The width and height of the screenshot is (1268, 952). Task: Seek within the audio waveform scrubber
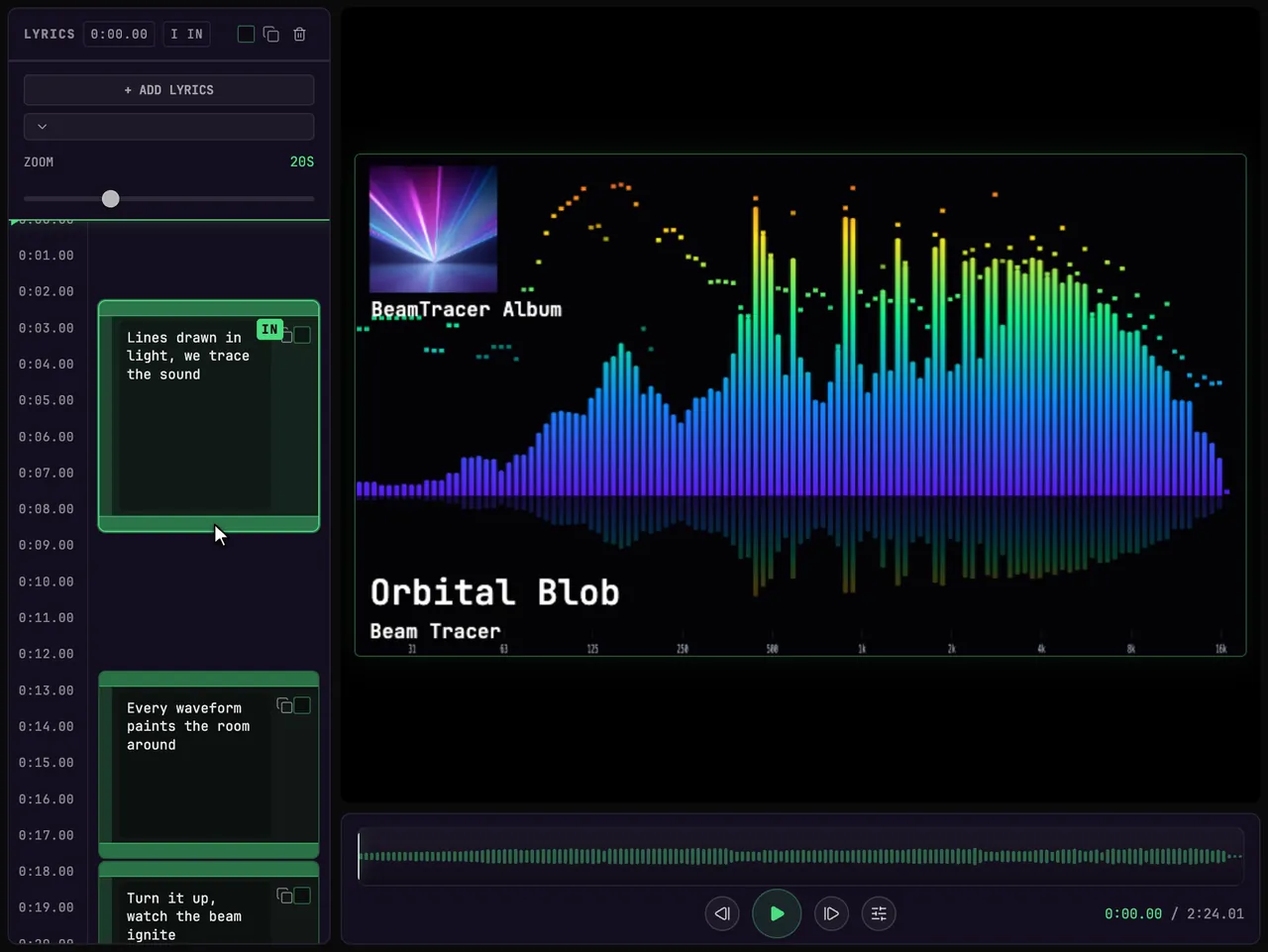click(800, 856)
